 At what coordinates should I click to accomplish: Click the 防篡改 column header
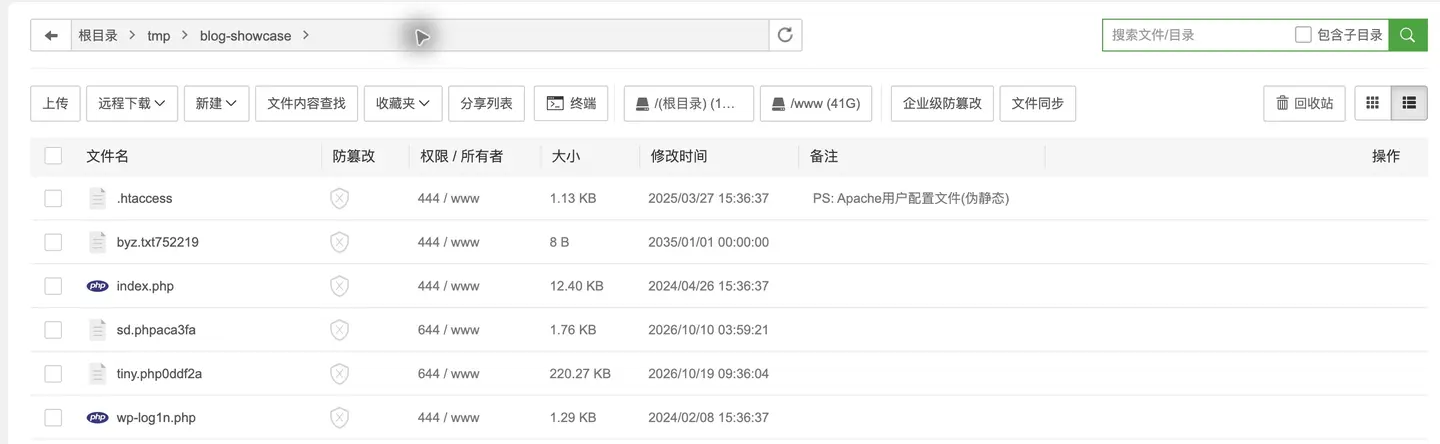[354, 156]
